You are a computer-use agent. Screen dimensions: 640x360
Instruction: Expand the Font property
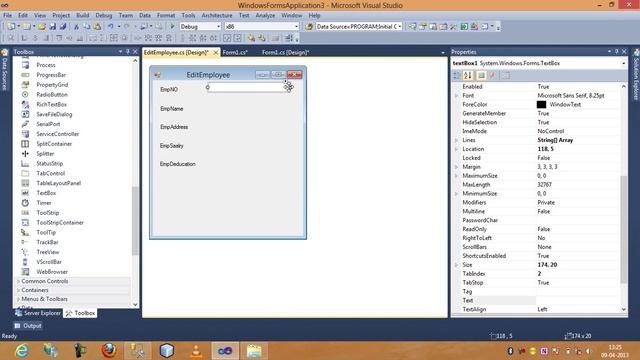[456, 96]
